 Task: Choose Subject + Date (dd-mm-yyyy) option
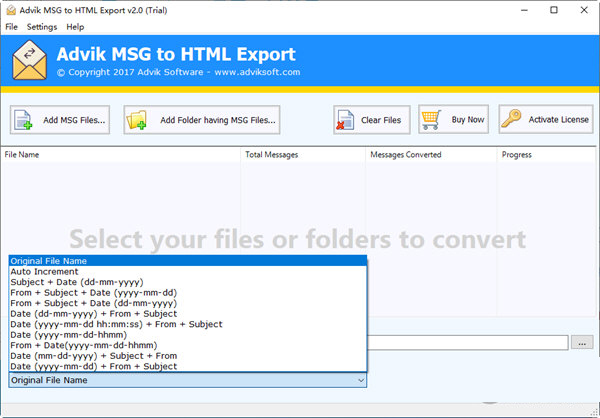188,282
